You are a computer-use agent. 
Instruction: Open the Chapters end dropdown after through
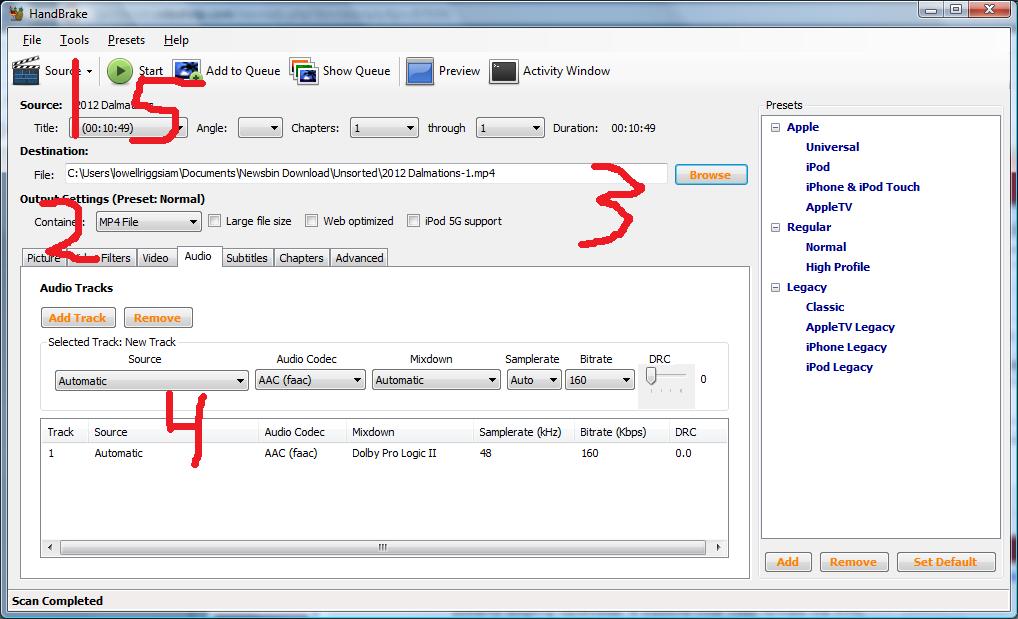click(510, 128)
